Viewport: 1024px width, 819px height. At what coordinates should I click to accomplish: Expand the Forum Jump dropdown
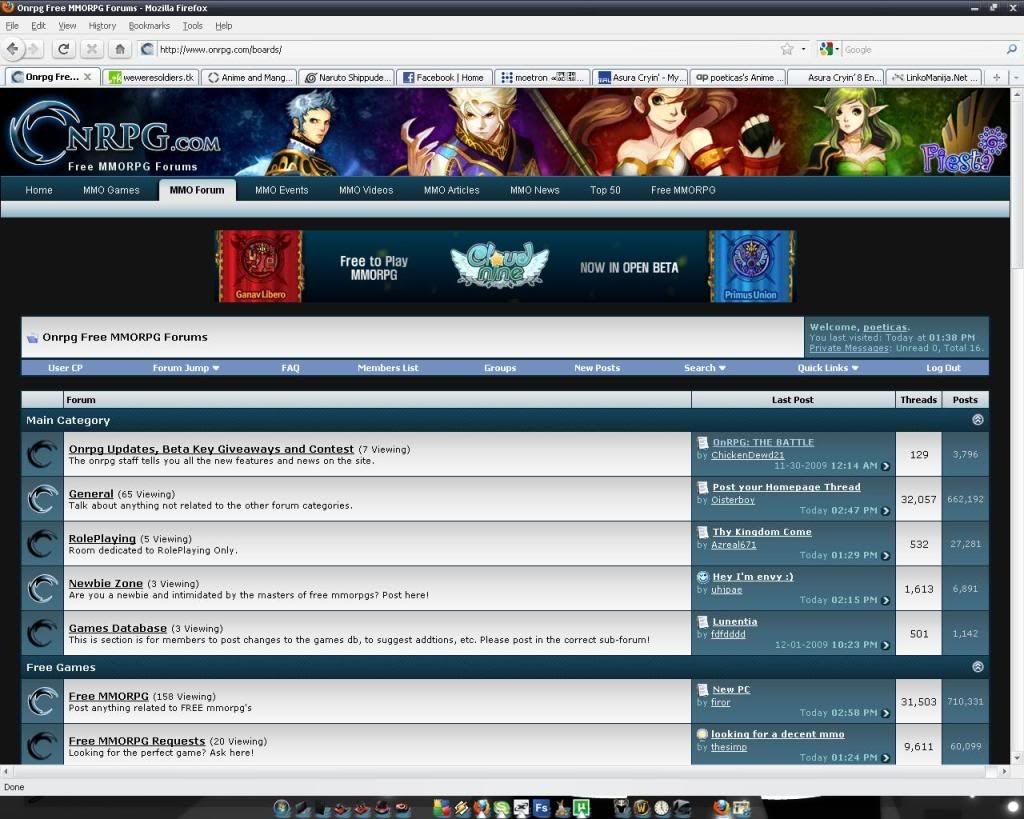pyautogui.click(x=186, y=368)
